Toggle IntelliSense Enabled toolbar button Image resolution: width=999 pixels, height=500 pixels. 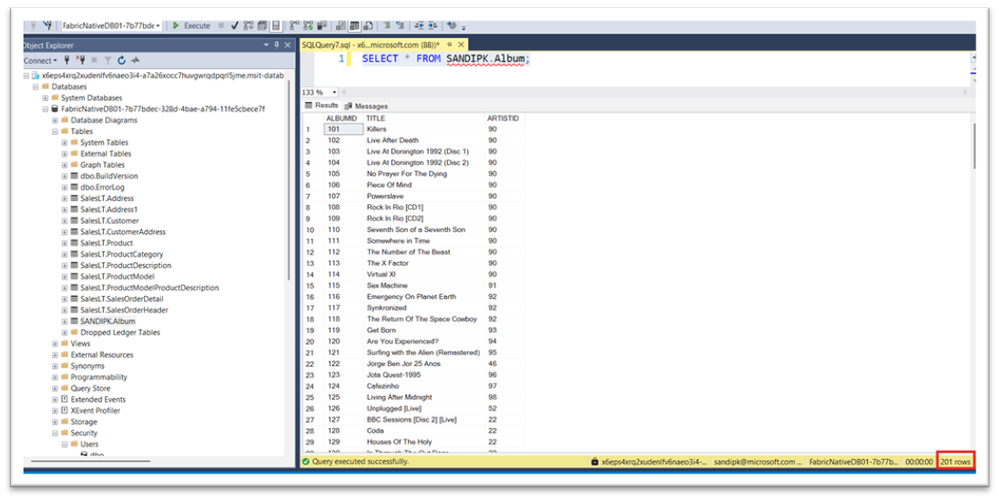276,26
